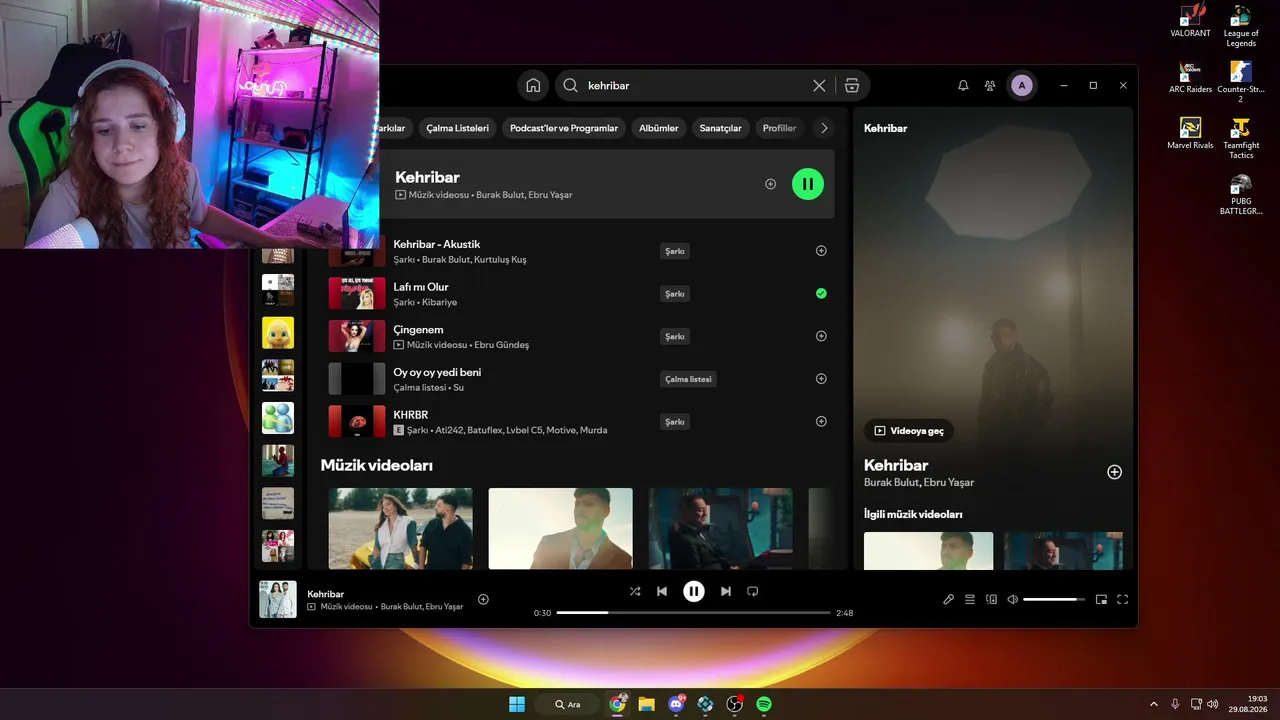Pause playback from the player bar

coord(694,591)
